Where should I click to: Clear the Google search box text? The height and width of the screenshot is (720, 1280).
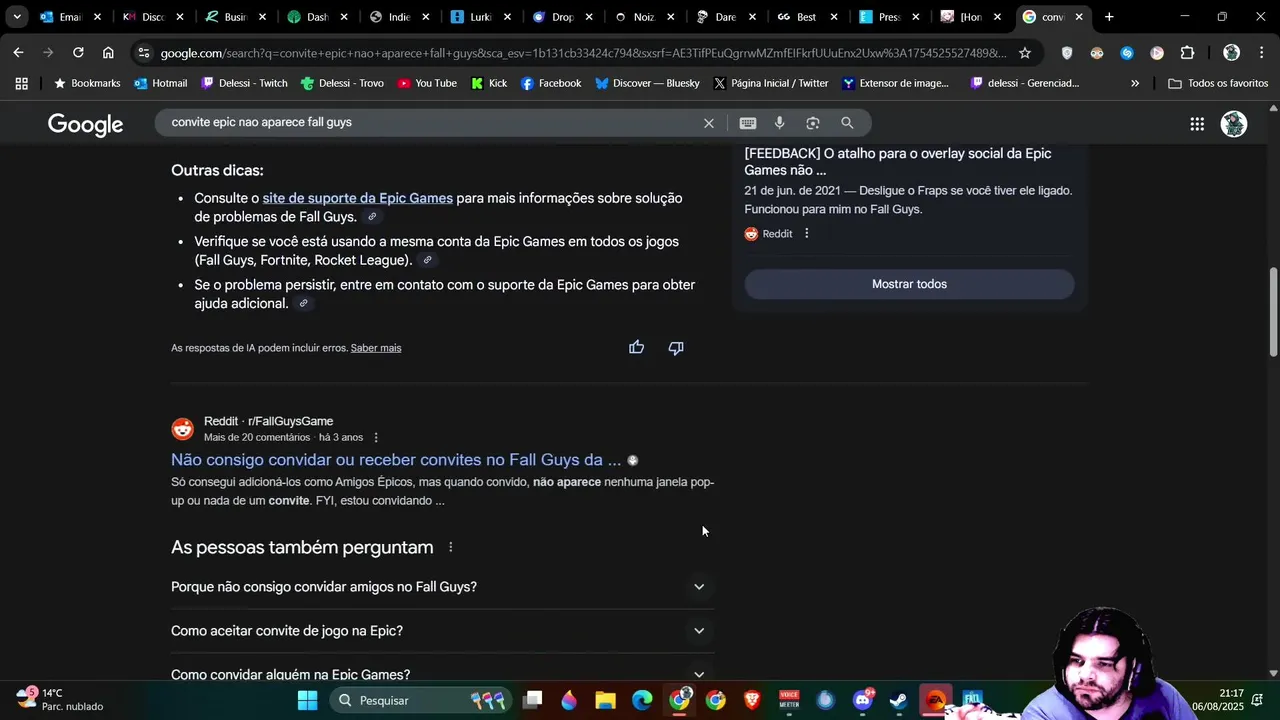[x=709, y=123]
